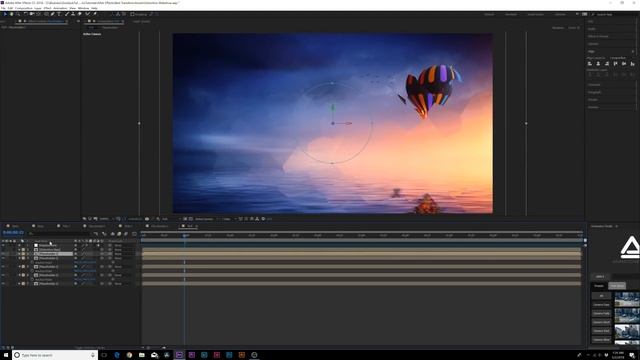The image size is (640, 360).
Task: Click the timeline current time indicator
Action: point(185,236)
